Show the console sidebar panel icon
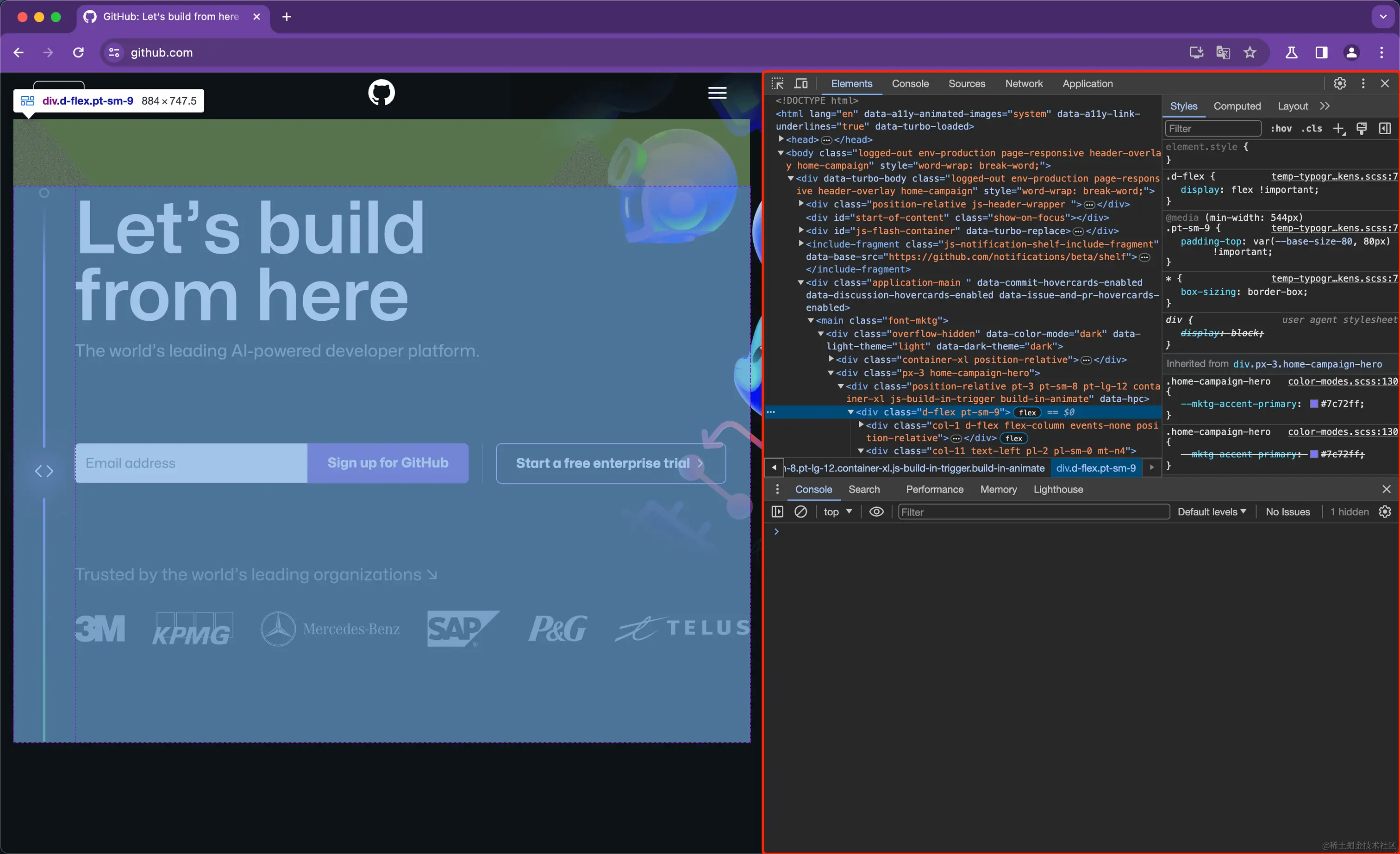This screenshot has width=1400, height=854. click(x=777, y=512)
